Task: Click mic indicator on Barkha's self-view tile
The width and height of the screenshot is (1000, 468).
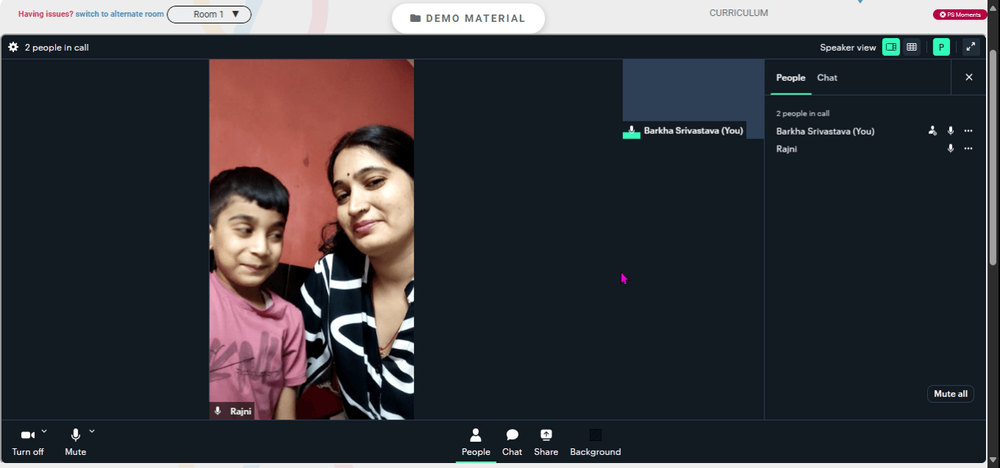Action: [x=631, y=131]
